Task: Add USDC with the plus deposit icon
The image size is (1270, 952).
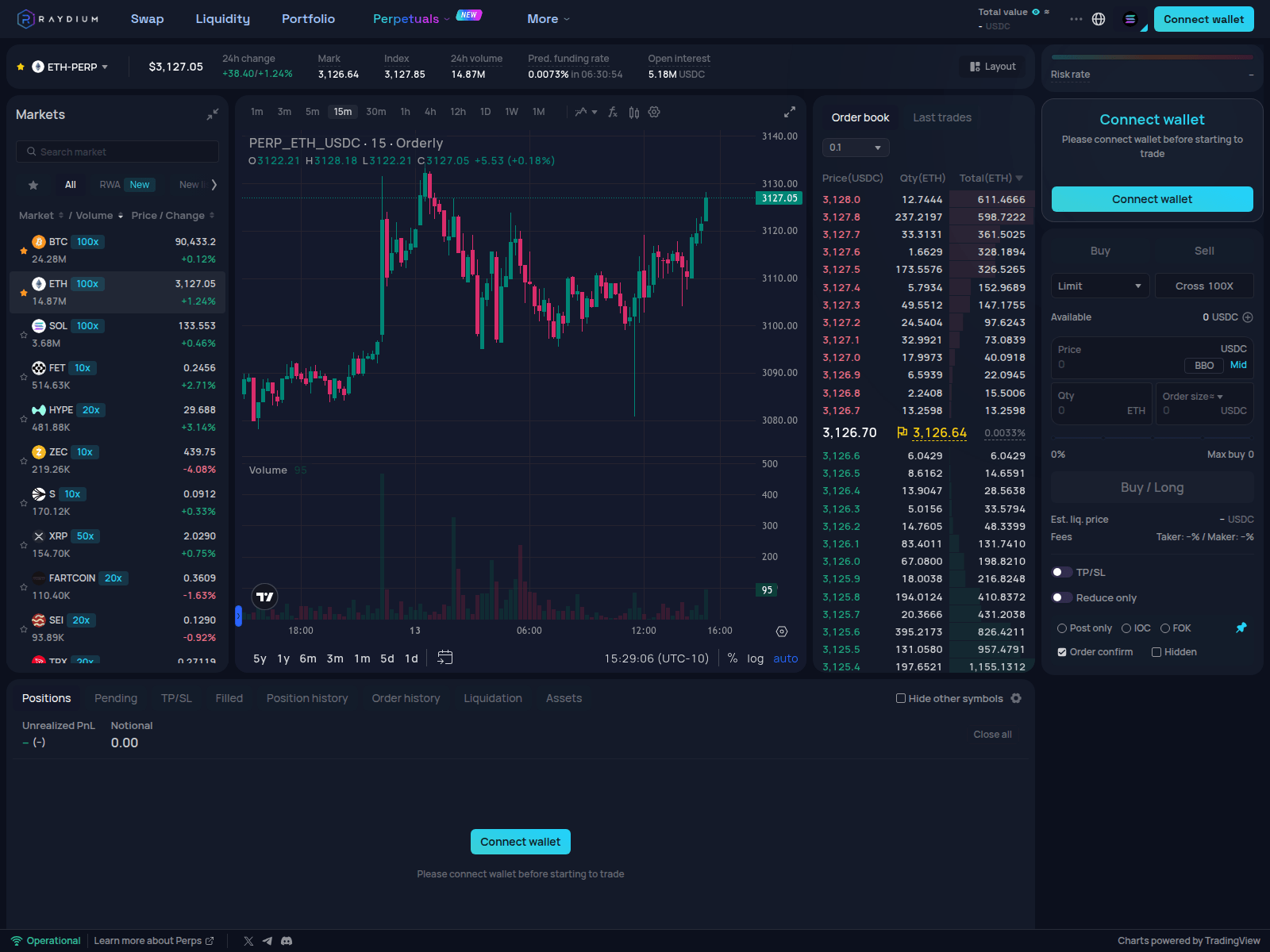Action: (1248, 317)
